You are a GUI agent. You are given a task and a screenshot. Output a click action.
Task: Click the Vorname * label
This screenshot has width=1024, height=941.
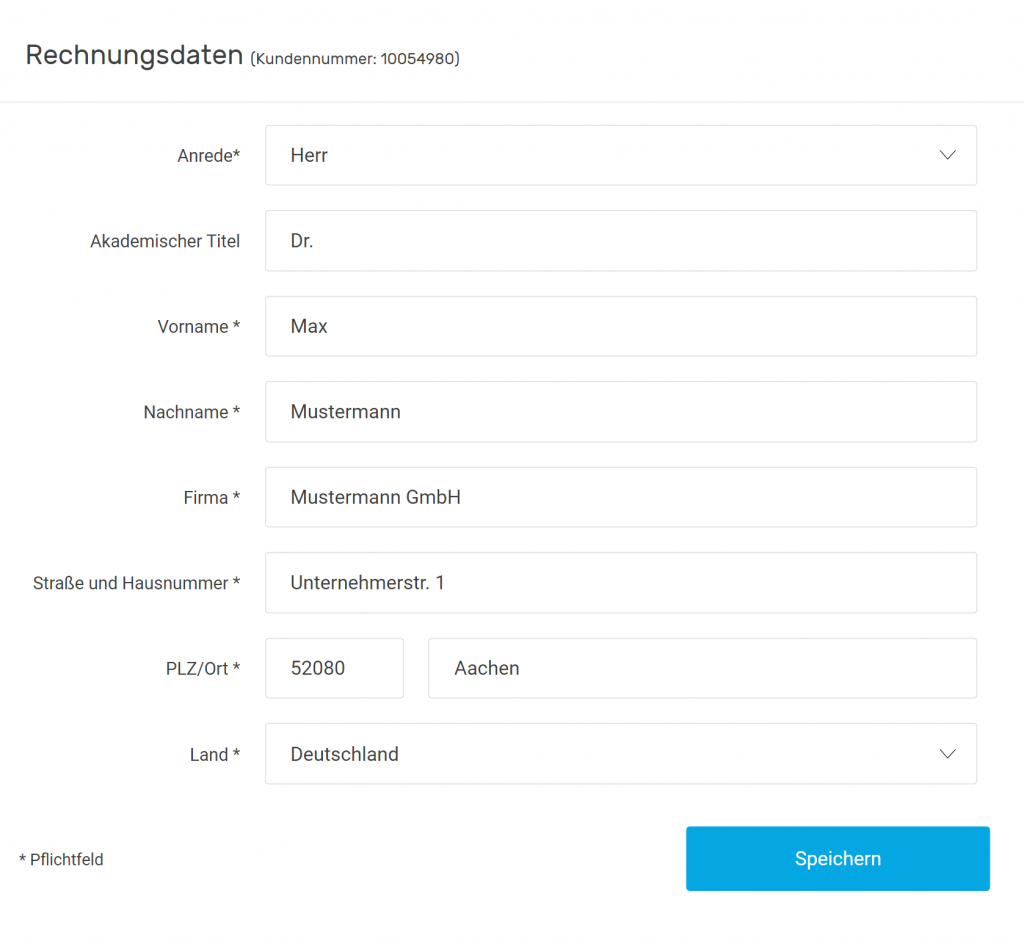(199, 327)
